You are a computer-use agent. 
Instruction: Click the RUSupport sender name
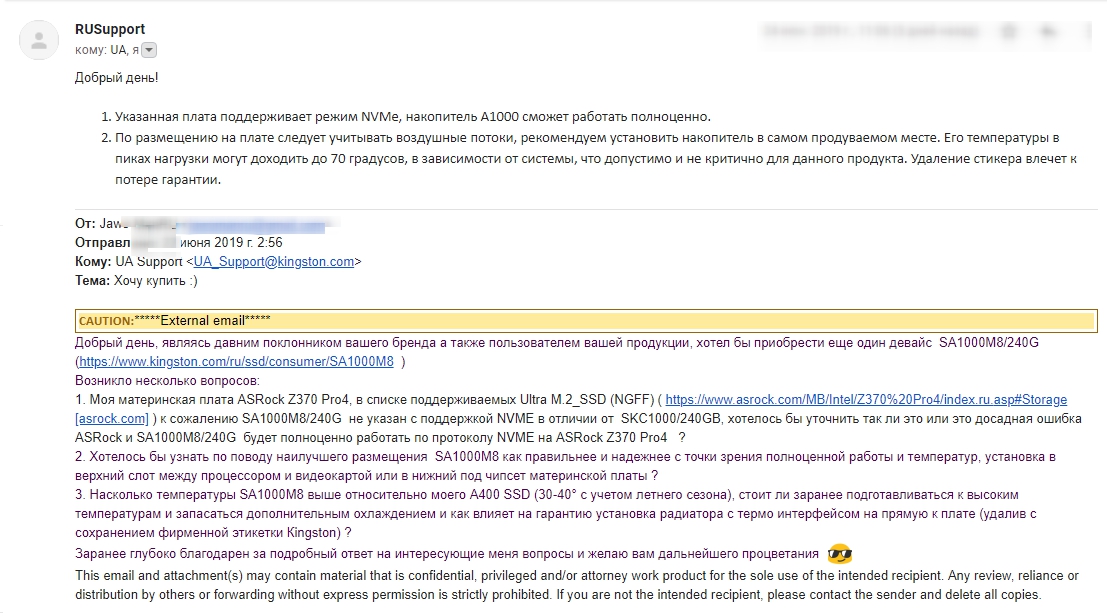coord(110,29)
